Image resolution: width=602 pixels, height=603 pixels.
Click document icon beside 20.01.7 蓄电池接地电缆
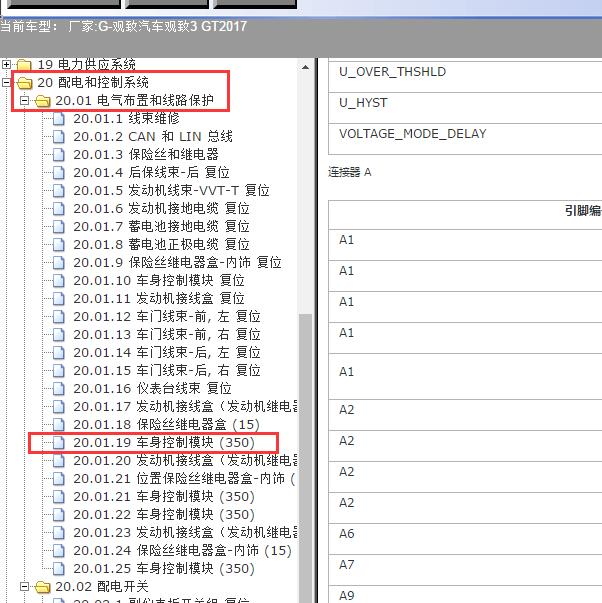click(58, 227)
